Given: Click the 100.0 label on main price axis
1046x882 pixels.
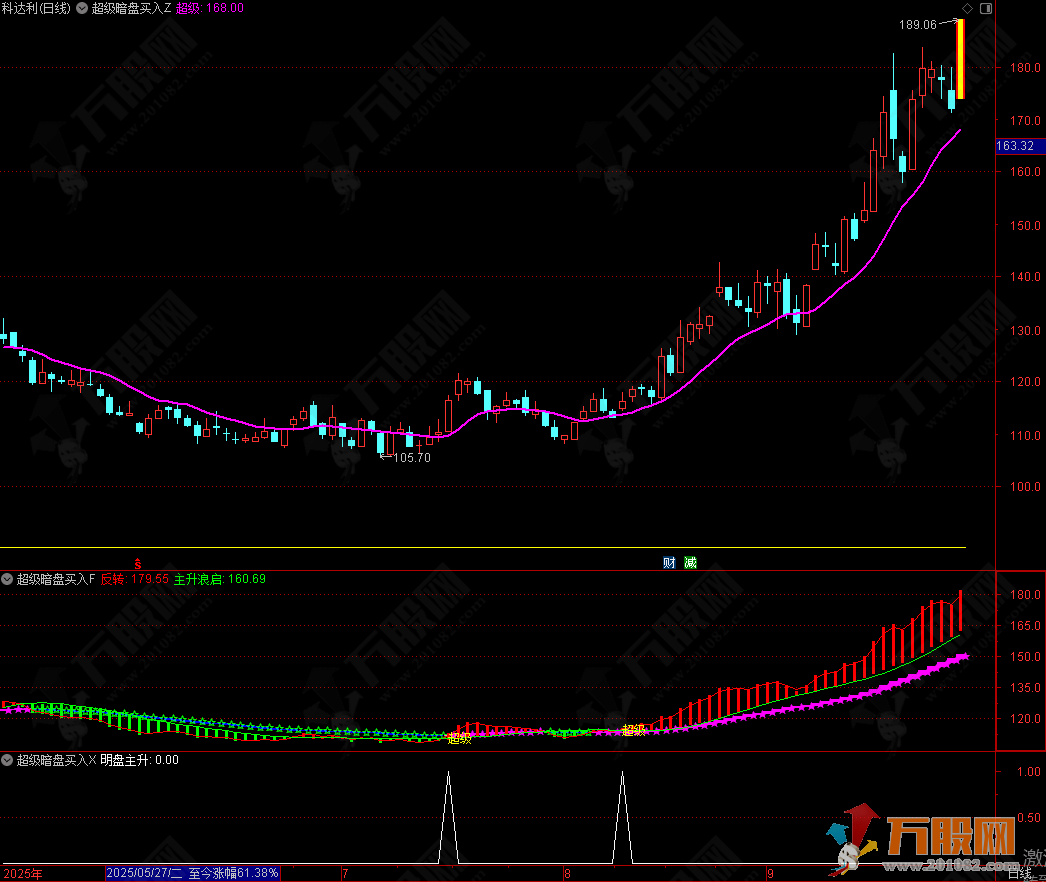Looking at the screenshot, I should coord(1025,486).
